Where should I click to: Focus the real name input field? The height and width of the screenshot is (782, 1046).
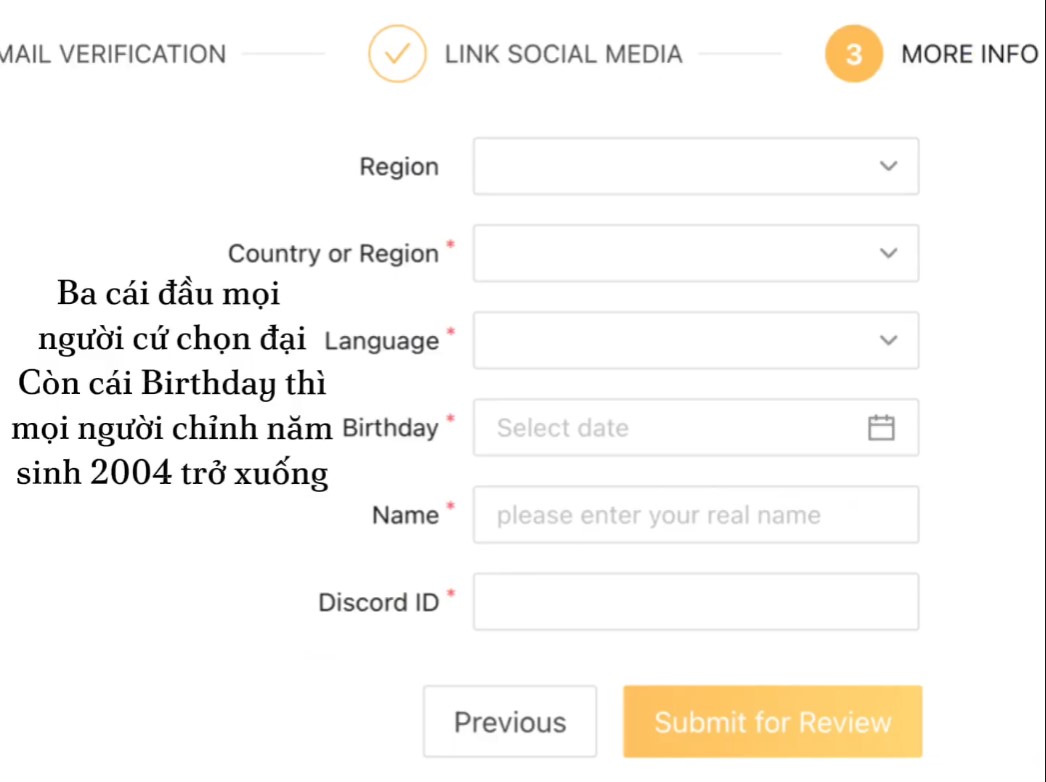(695, 515)
